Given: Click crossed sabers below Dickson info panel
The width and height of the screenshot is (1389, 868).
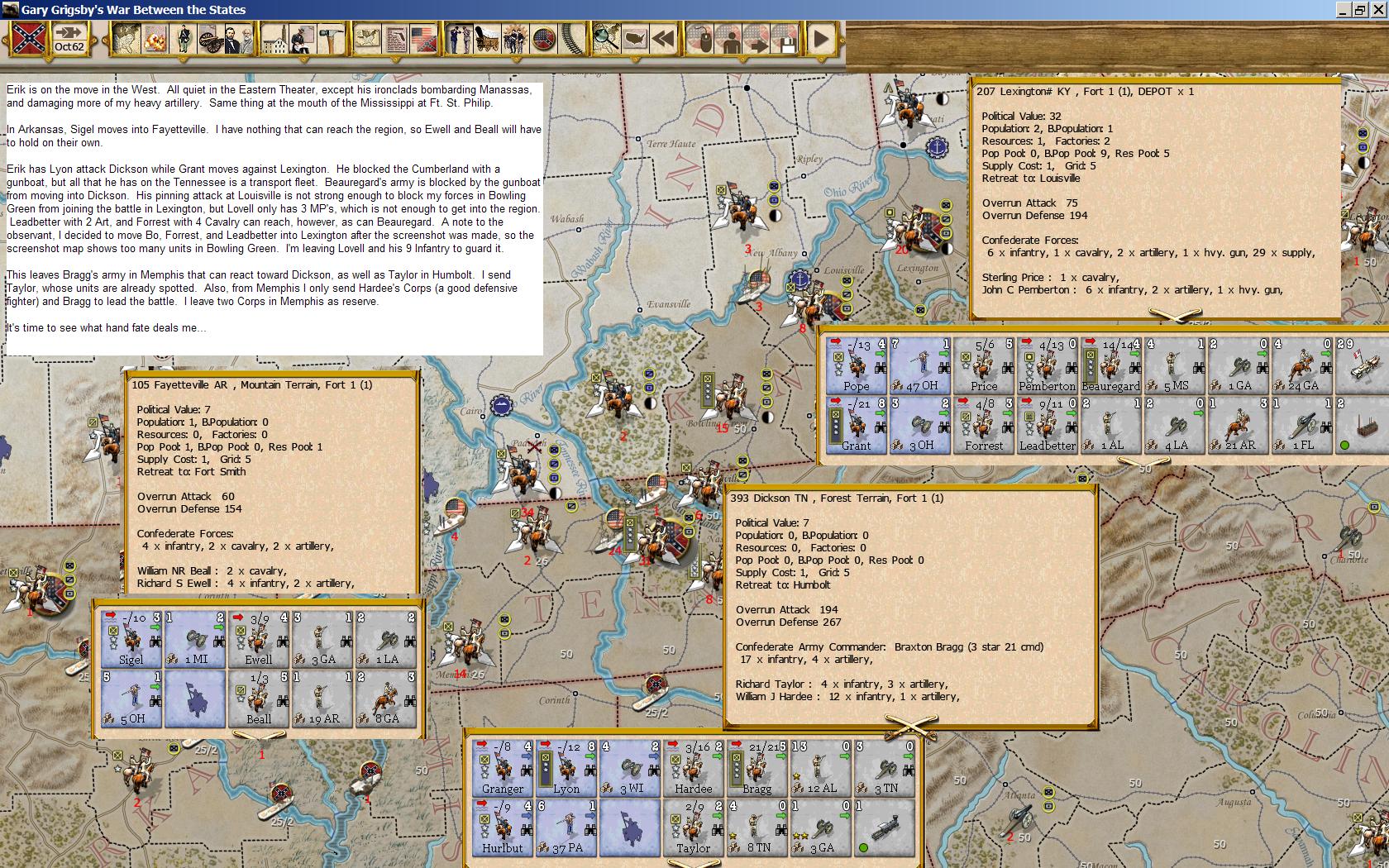Looking at the screenshot, I should (x=911, y=727).
